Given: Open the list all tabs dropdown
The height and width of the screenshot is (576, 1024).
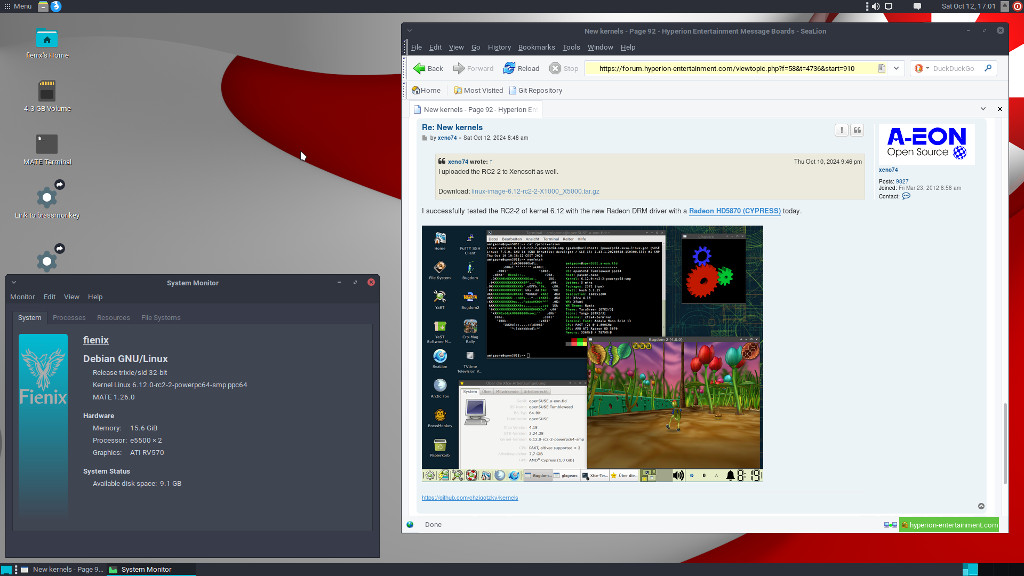Looking at the screenshot, I should [x=983, y=109].
